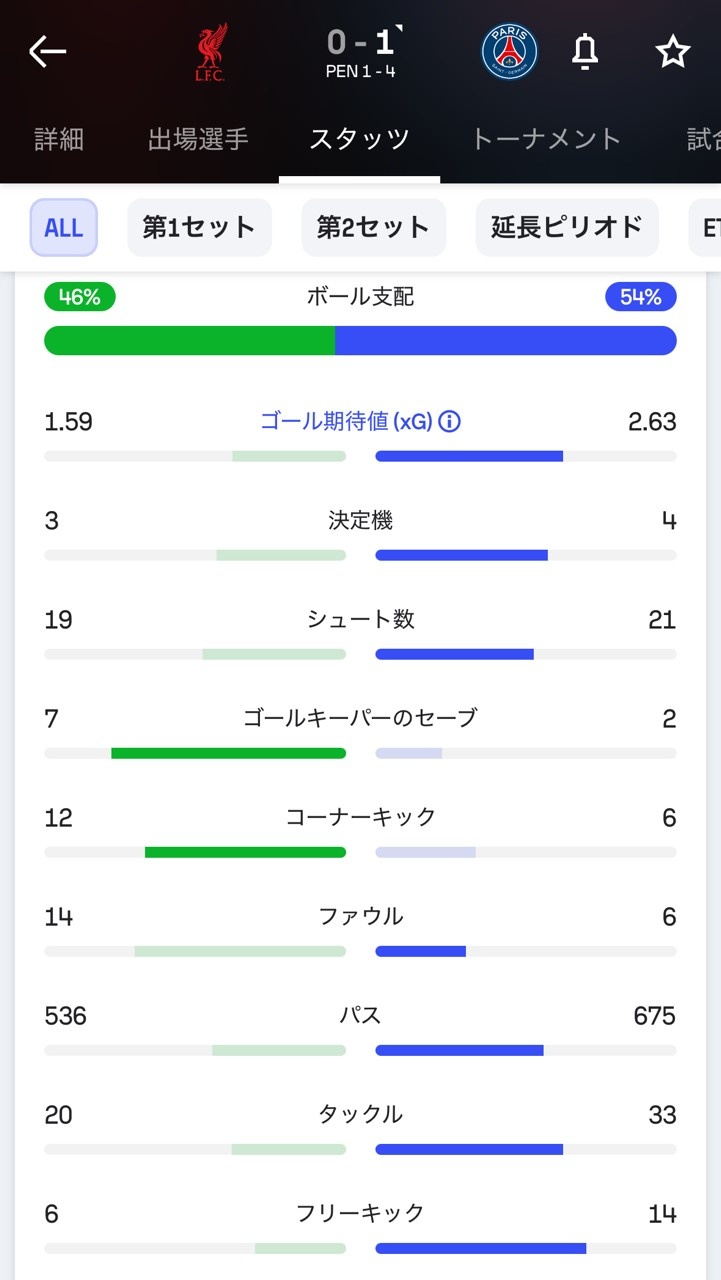Enable match notifications with bell icon

(585, 52)
